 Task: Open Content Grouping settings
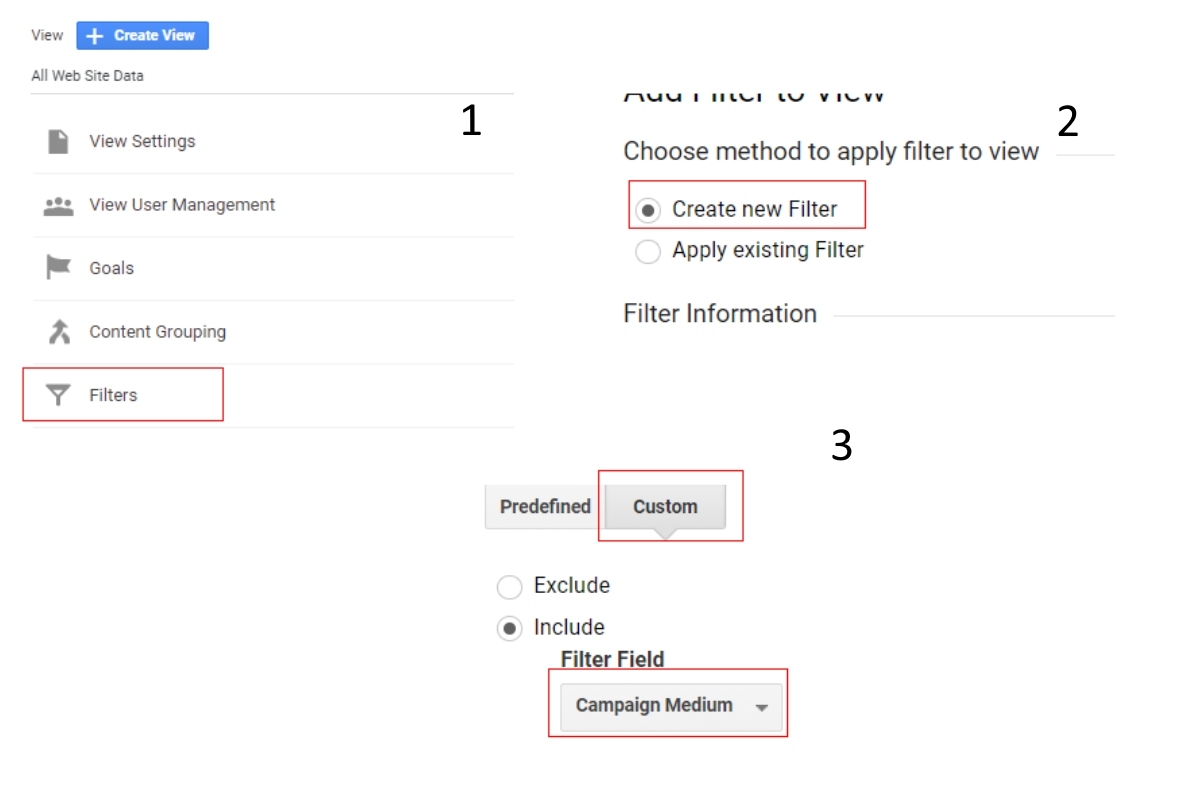157,332
